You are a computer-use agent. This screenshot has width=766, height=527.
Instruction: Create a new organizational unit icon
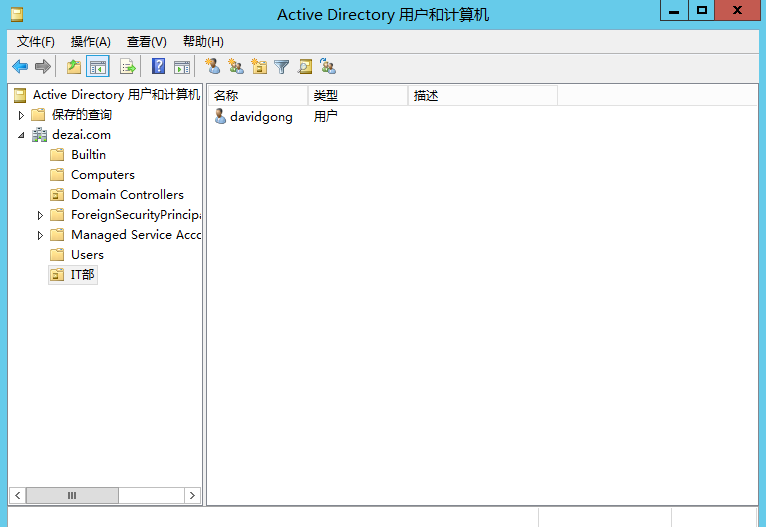pos(259,66)
